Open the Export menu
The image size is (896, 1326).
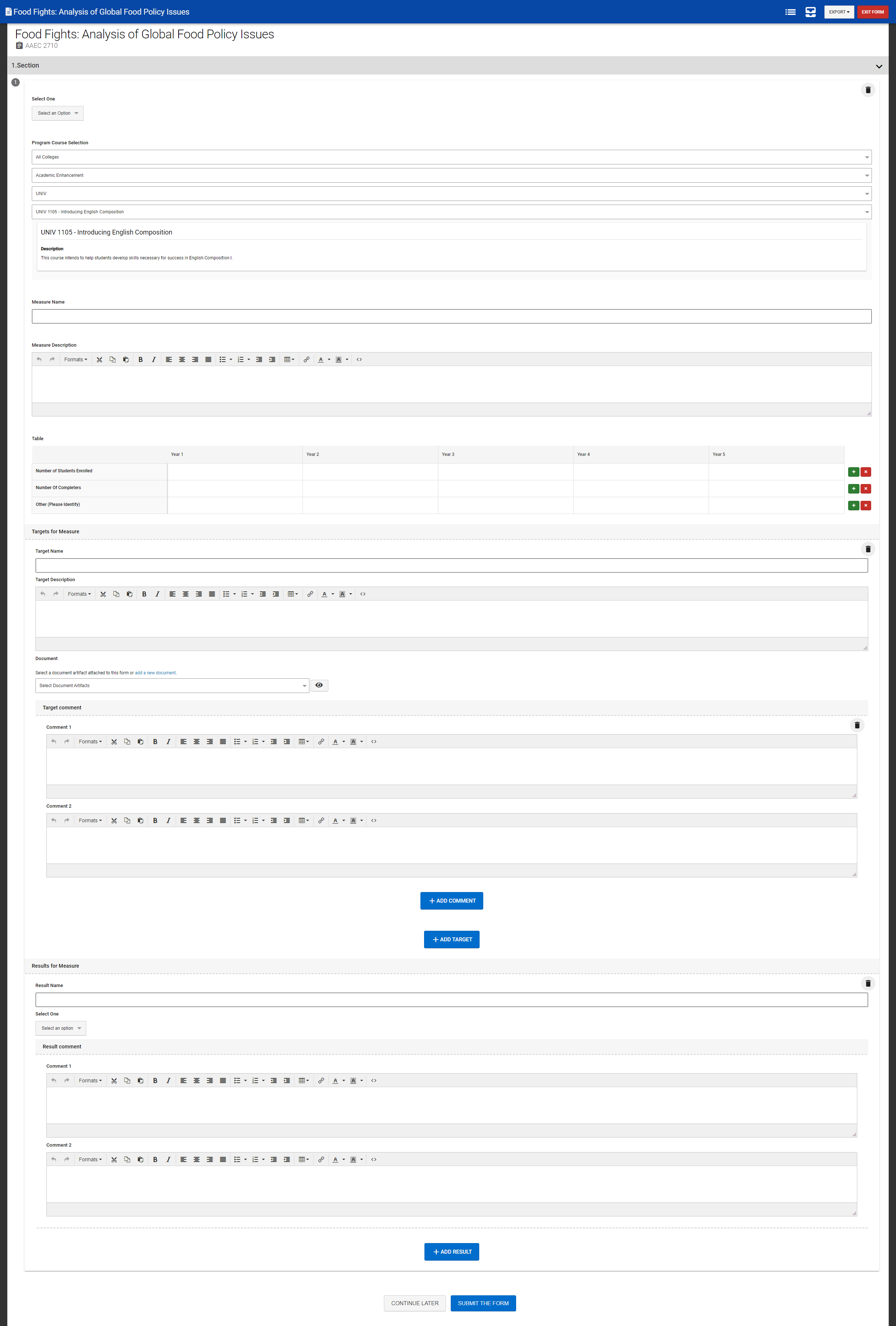838,12
